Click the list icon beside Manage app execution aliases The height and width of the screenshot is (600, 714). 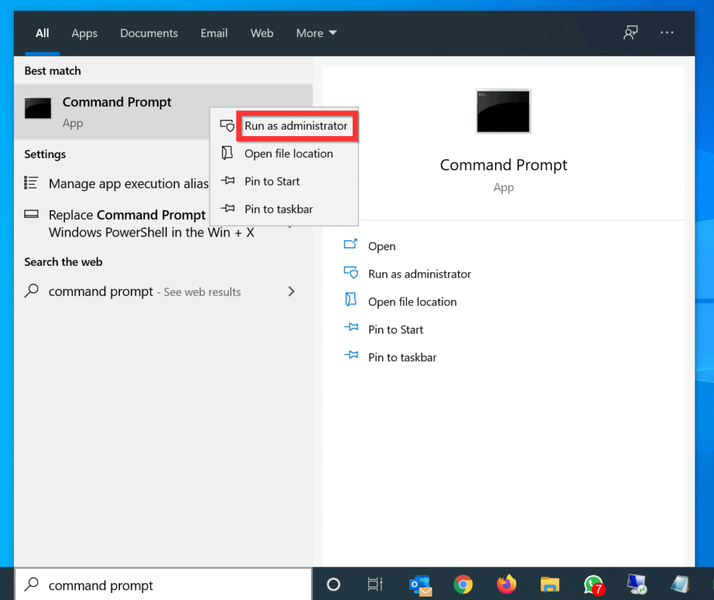[31, 183]
